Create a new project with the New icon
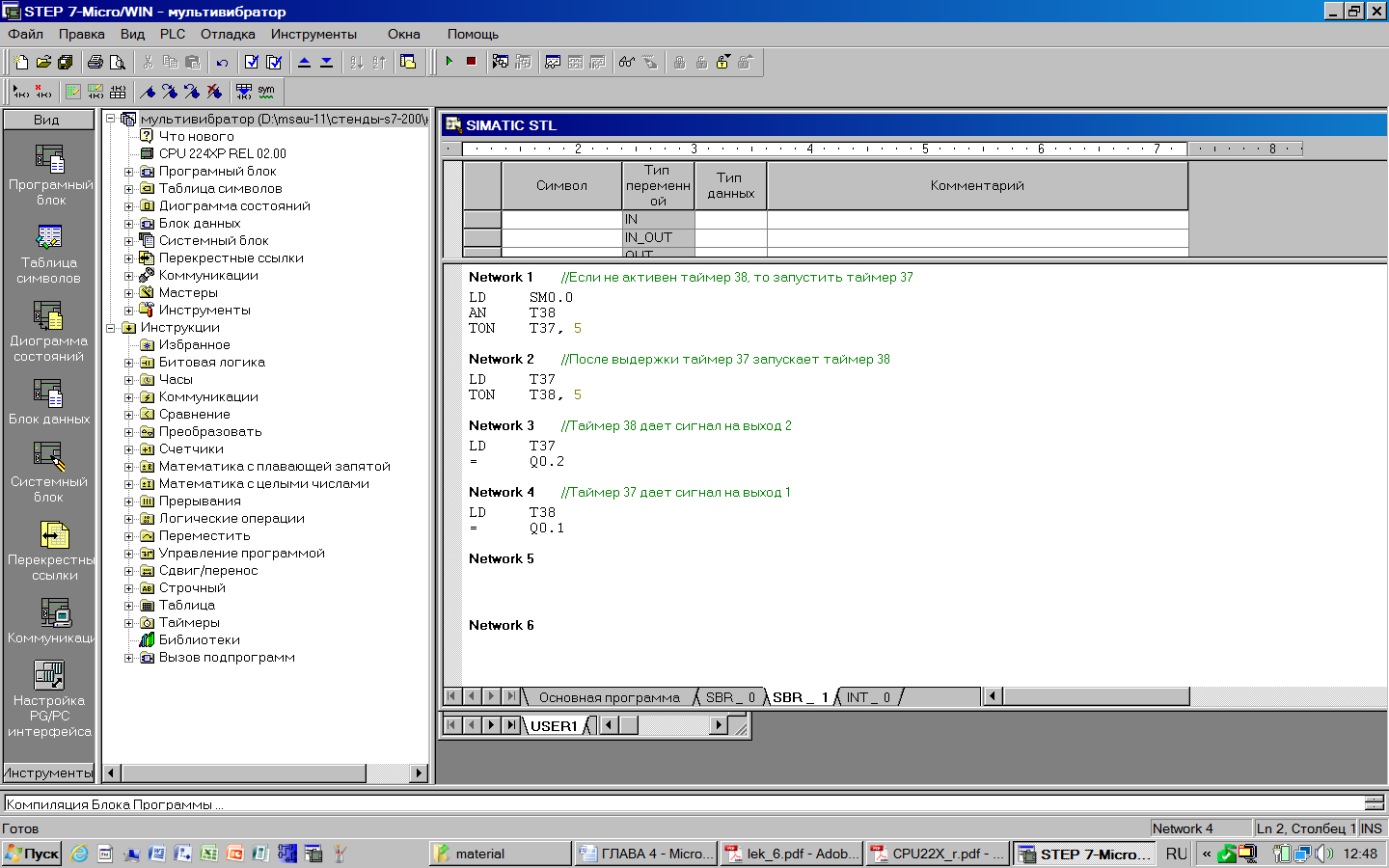The image size is (1389, 868). [x=21, y=62]
